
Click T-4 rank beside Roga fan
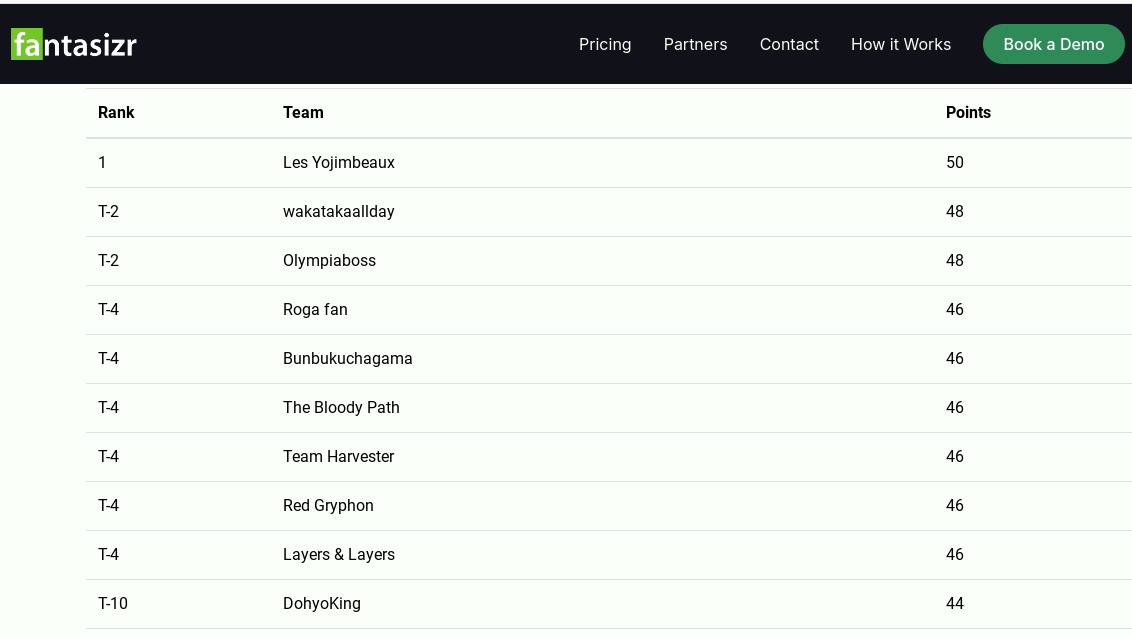click(108, 310)
